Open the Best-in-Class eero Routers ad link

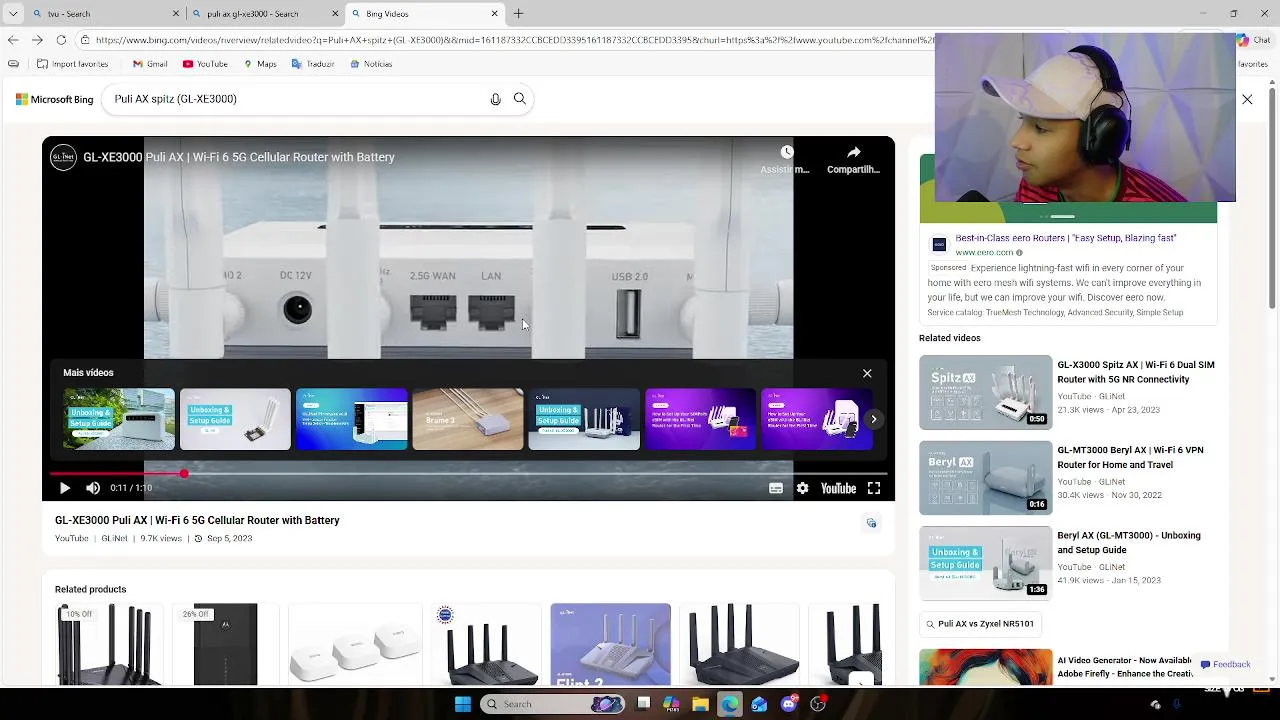(x=1066, y=238)
